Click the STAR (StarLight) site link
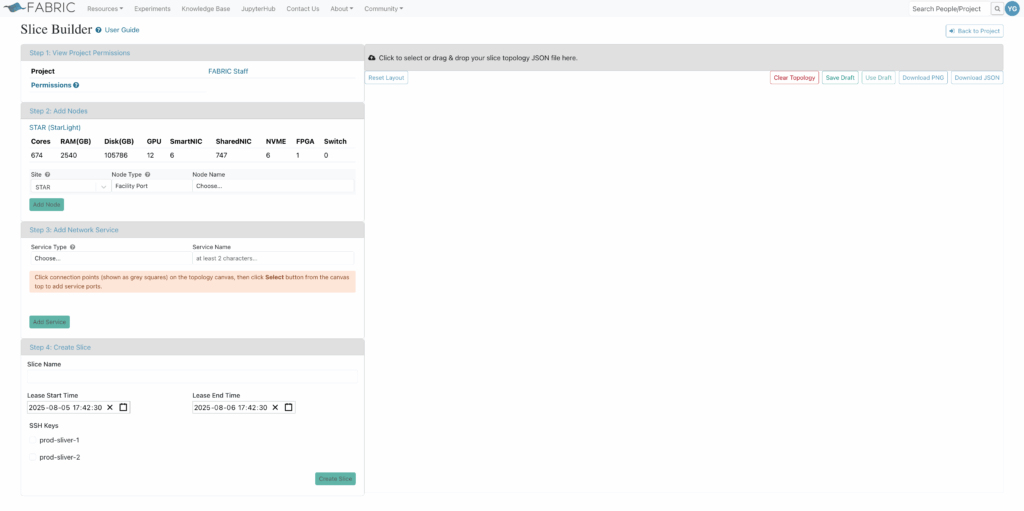Screen dimensions: 1024x511 tap(55, 127)
